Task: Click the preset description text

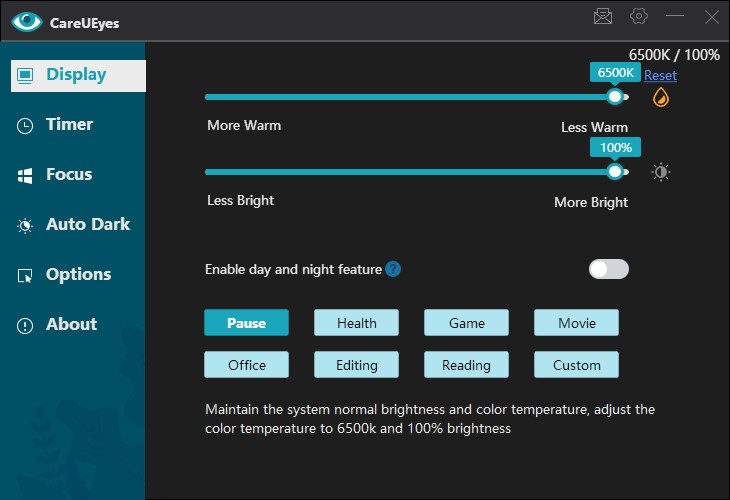Action: (430, 419)
